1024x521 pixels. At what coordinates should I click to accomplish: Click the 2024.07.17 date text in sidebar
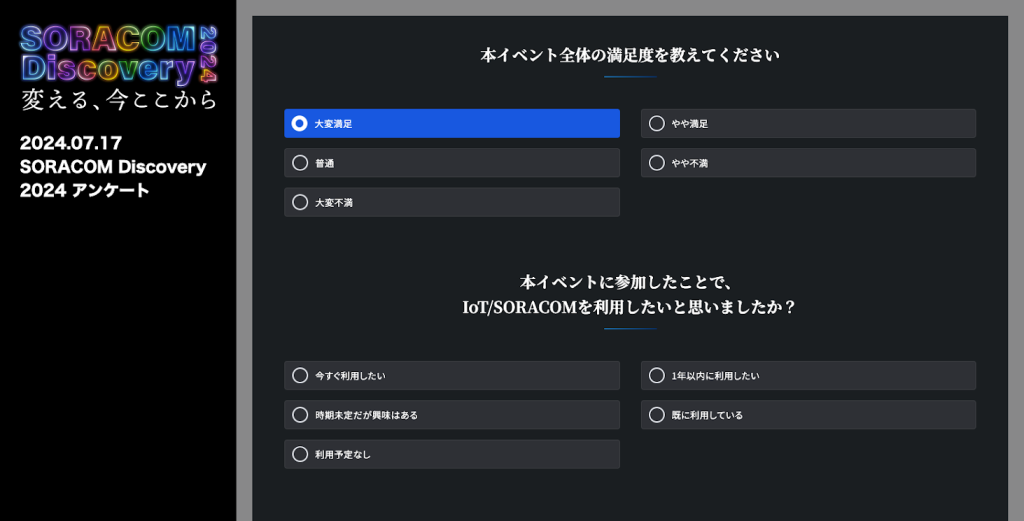click(70, 144)
